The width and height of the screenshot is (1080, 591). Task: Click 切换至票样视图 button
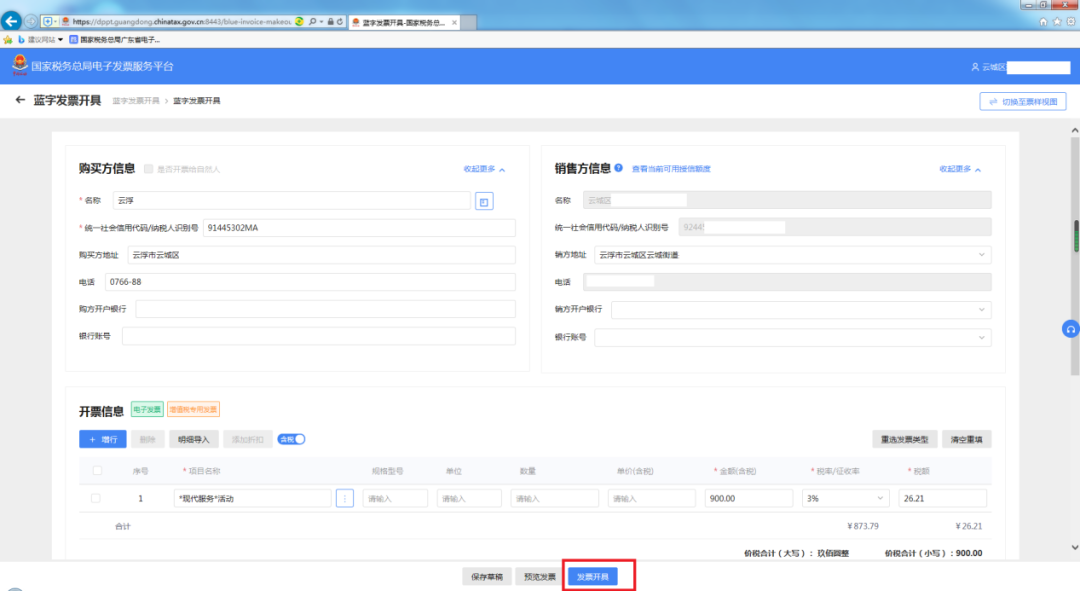click(1023, 101)
